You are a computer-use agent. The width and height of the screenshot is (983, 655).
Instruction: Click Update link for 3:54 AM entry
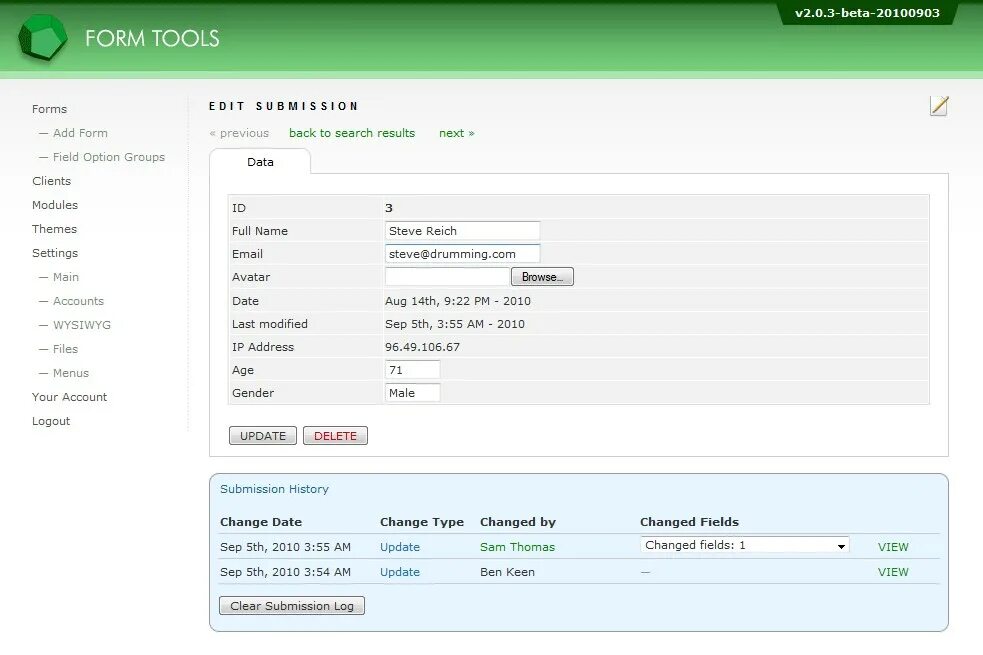pos(400,572)
